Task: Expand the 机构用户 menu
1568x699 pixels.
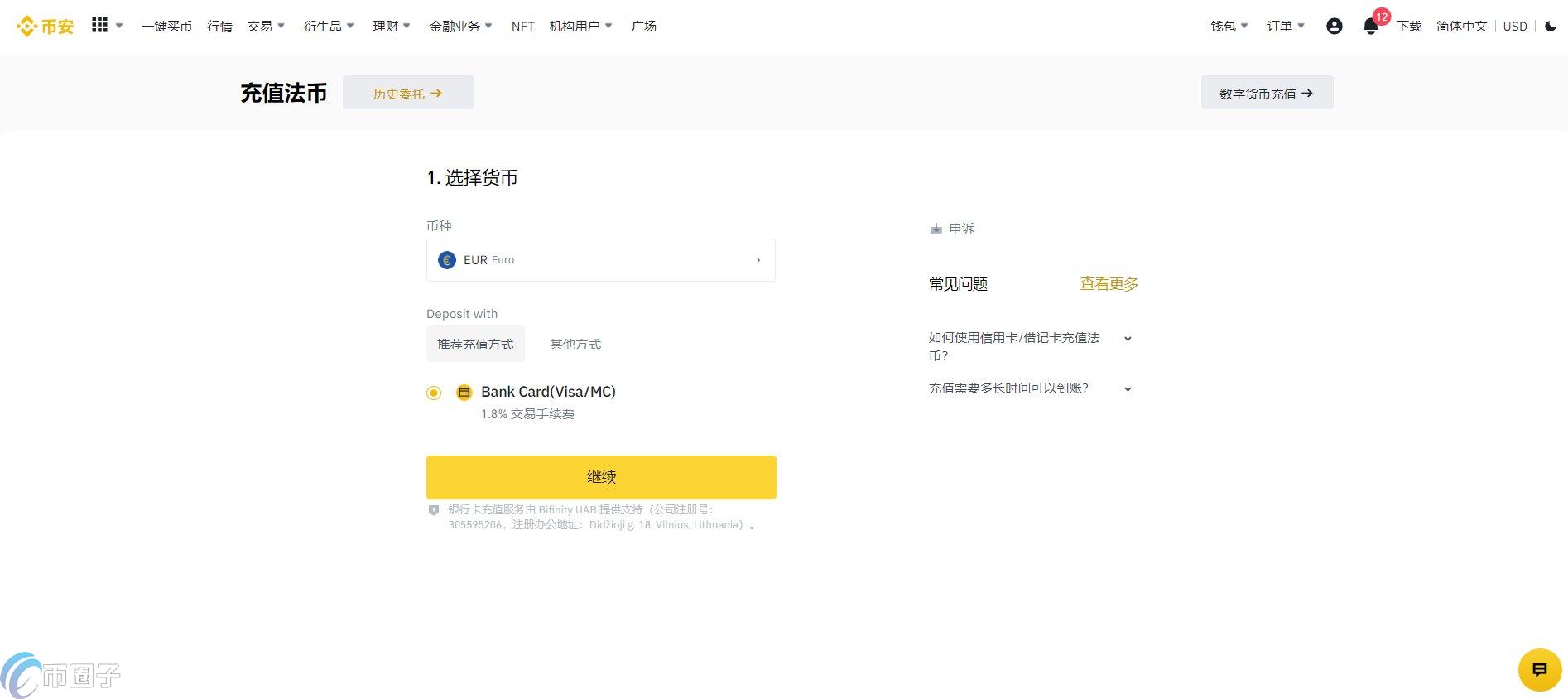Action: [x=580, y=27]
